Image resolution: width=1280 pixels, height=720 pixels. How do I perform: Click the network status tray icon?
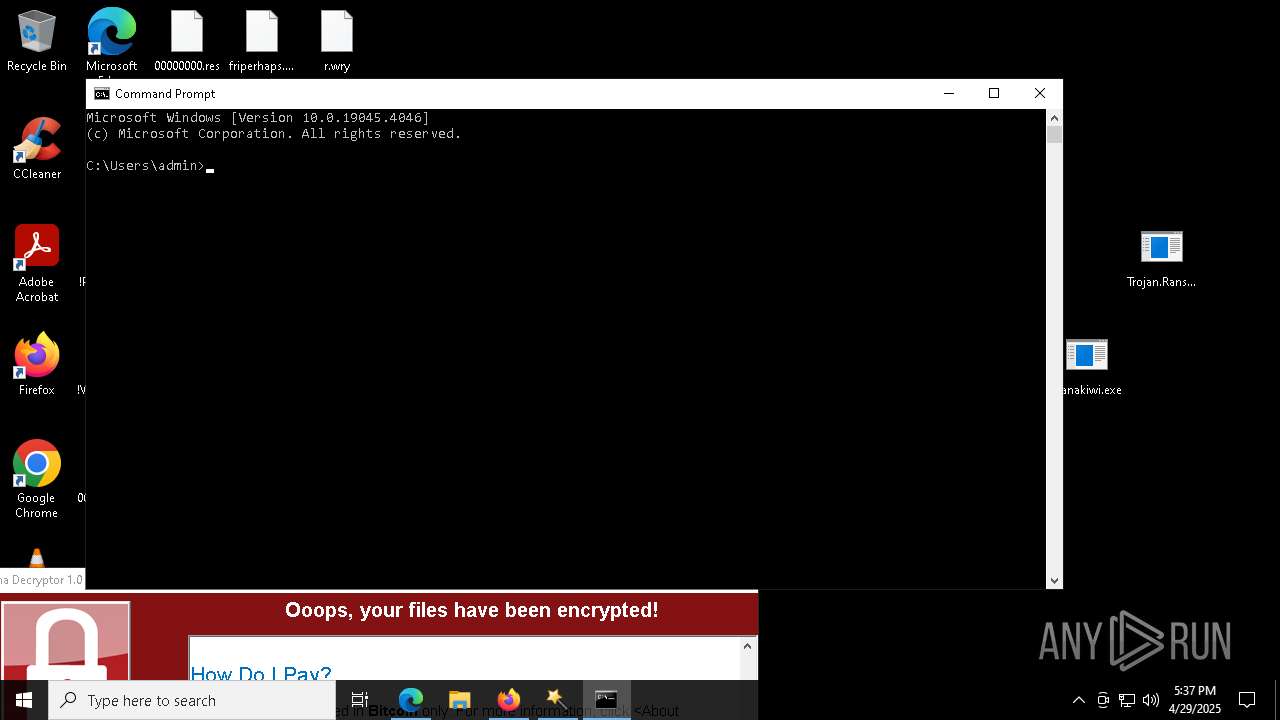click(x=1127, y=700)
